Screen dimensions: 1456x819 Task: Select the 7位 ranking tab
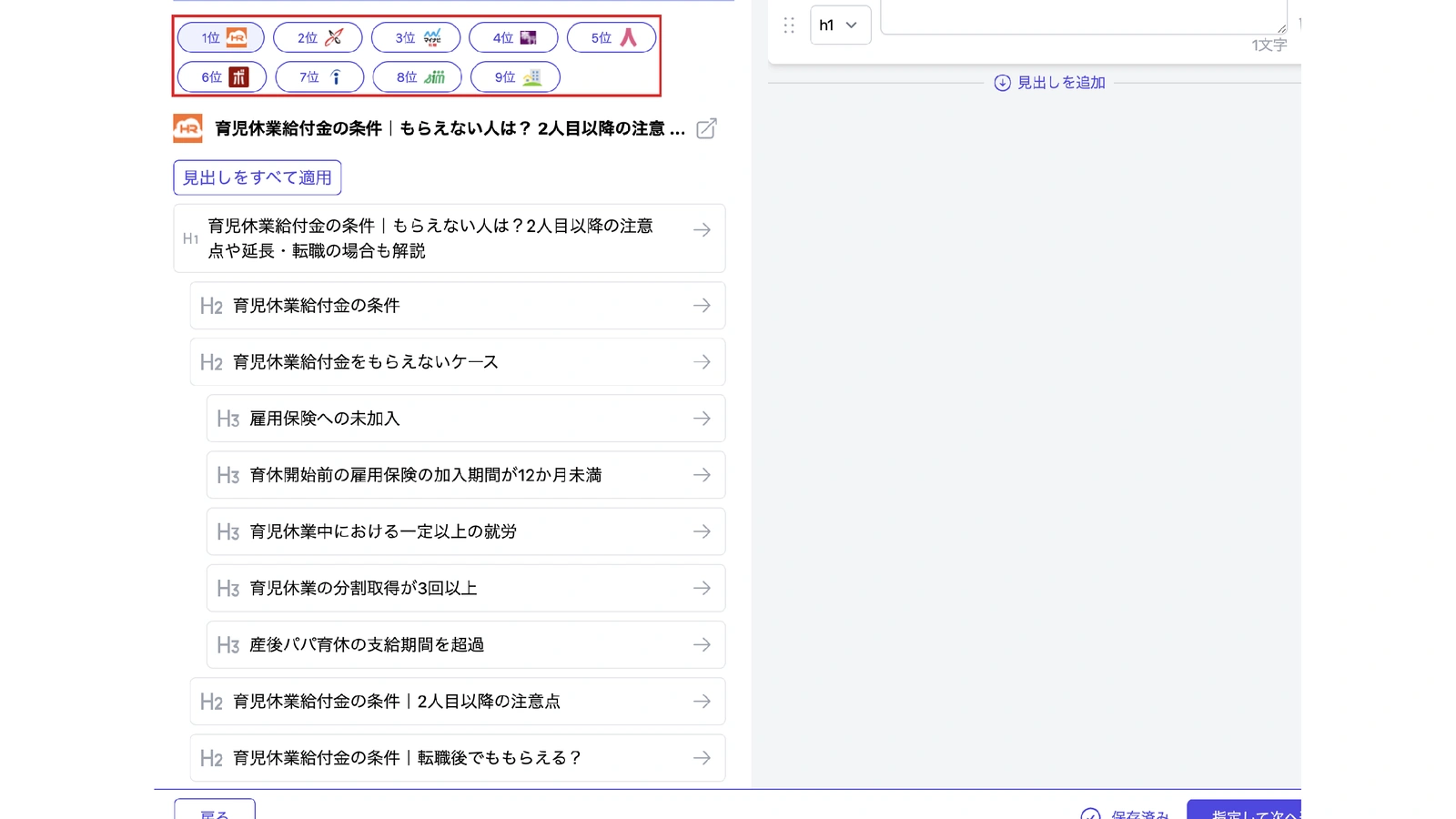(319, 77)
